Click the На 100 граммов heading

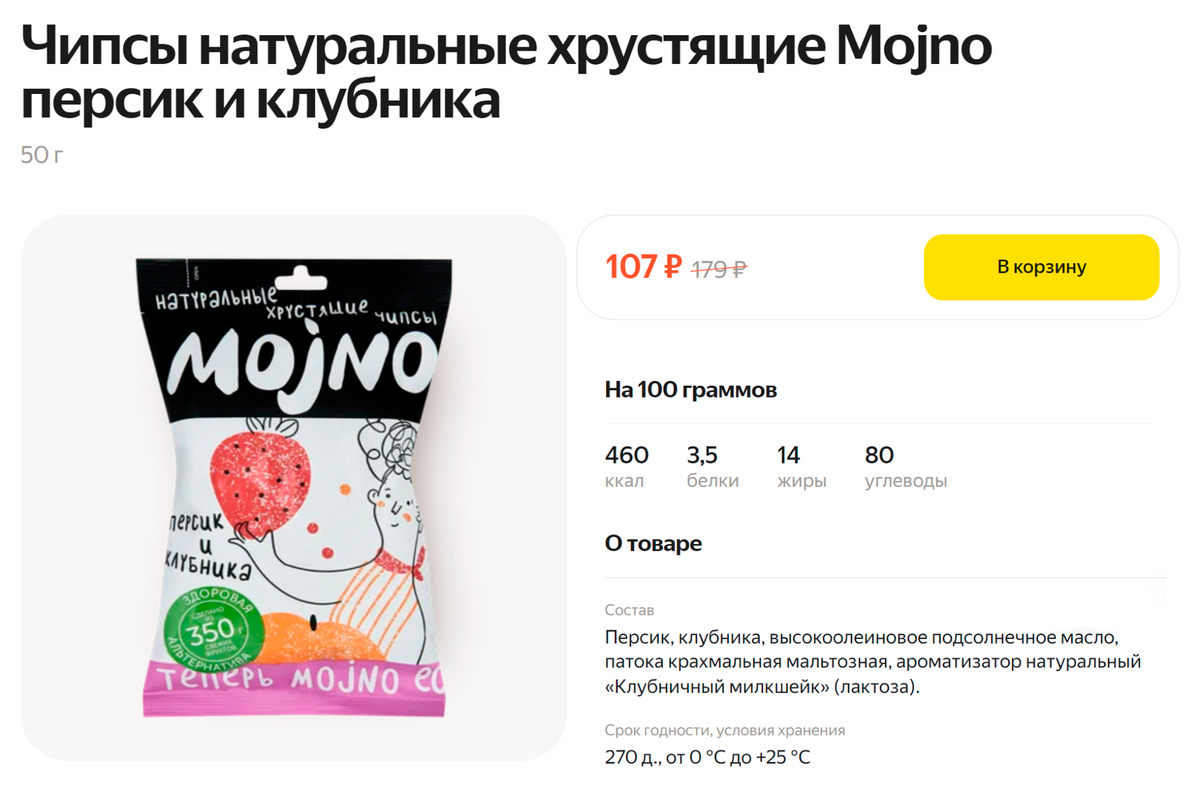click(691, 390)
